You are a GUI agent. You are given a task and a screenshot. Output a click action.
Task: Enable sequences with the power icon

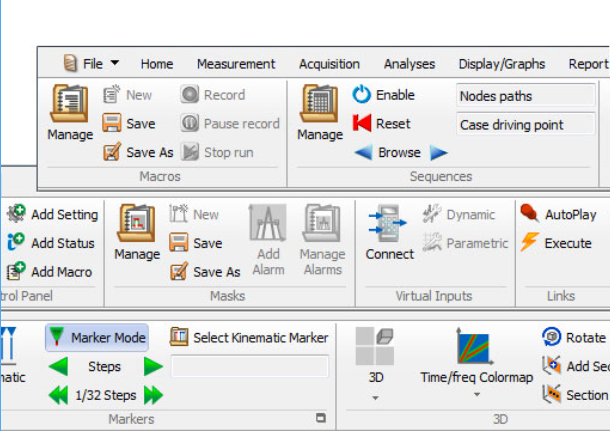tap(384, 95)
